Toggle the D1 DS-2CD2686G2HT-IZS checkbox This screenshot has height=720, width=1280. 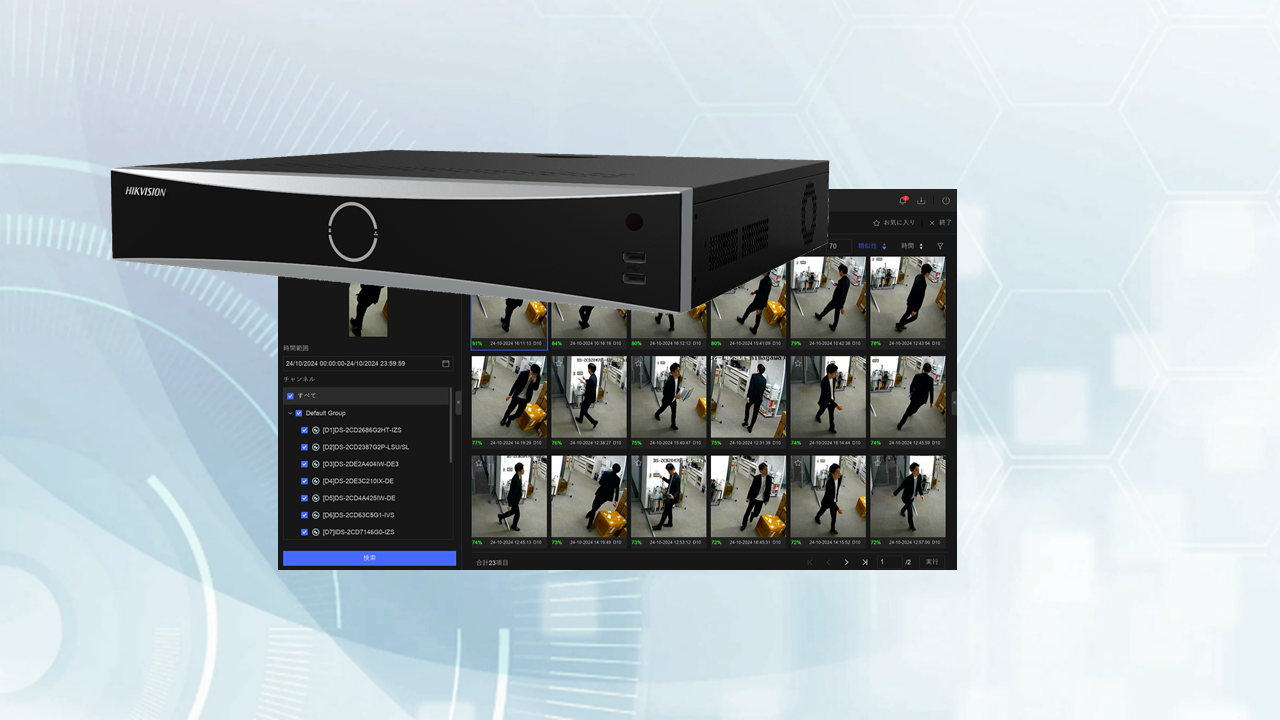[x=305, y=430]
